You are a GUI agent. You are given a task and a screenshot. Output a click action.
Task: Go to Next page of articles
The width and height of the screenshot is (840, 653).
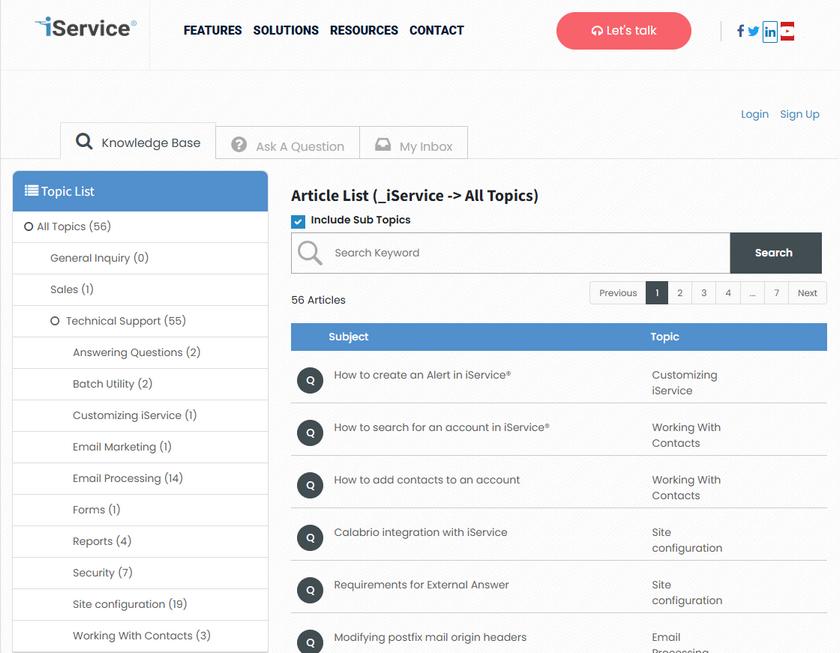807,293
